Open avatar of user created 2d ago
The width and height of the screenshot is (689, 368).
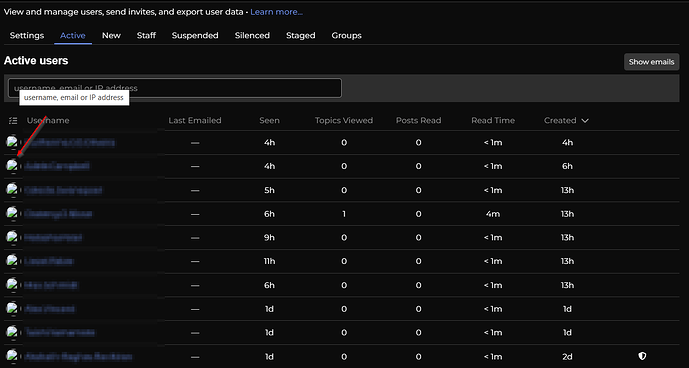click(x=12, y=356)
